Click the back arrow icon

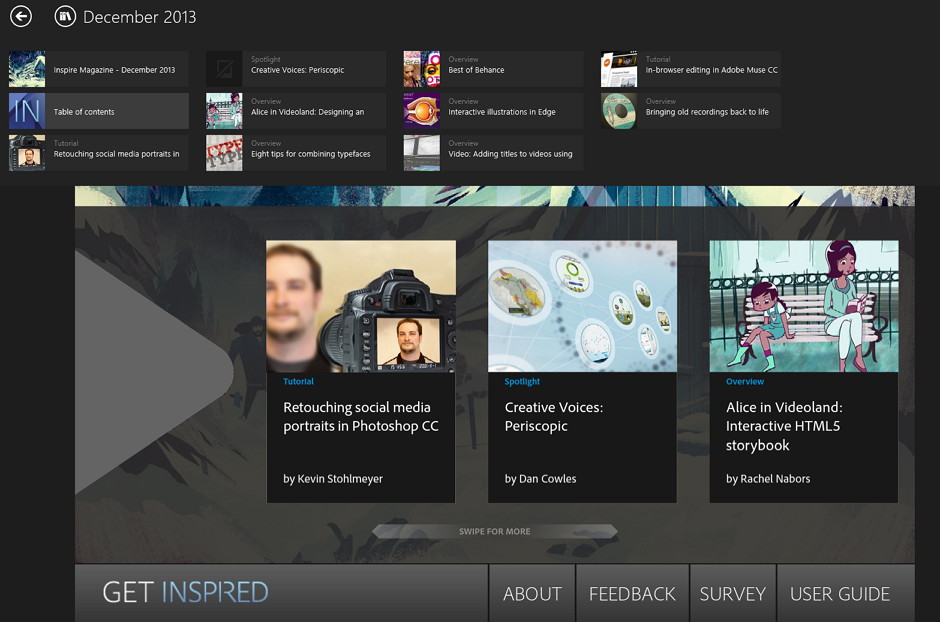point(21,16)
